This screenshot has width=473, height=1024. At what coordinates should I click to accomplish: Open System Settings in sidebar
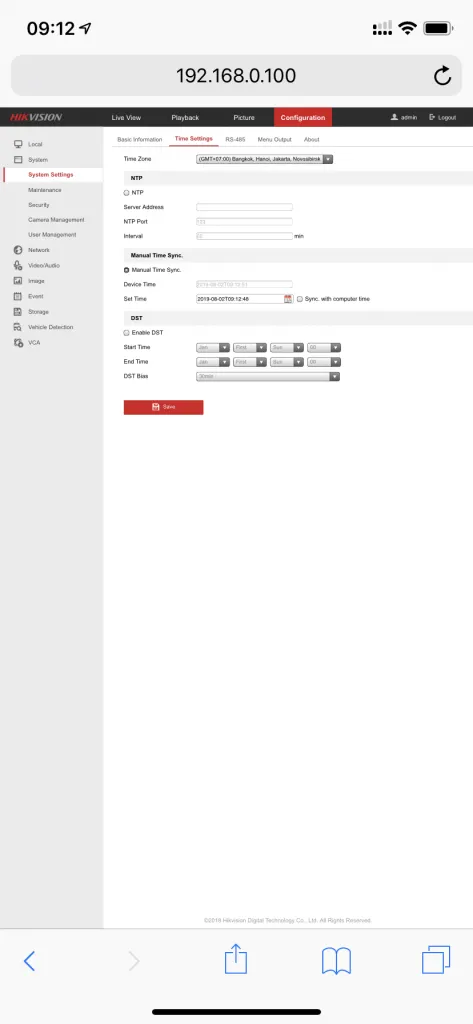tap(51, 174)
